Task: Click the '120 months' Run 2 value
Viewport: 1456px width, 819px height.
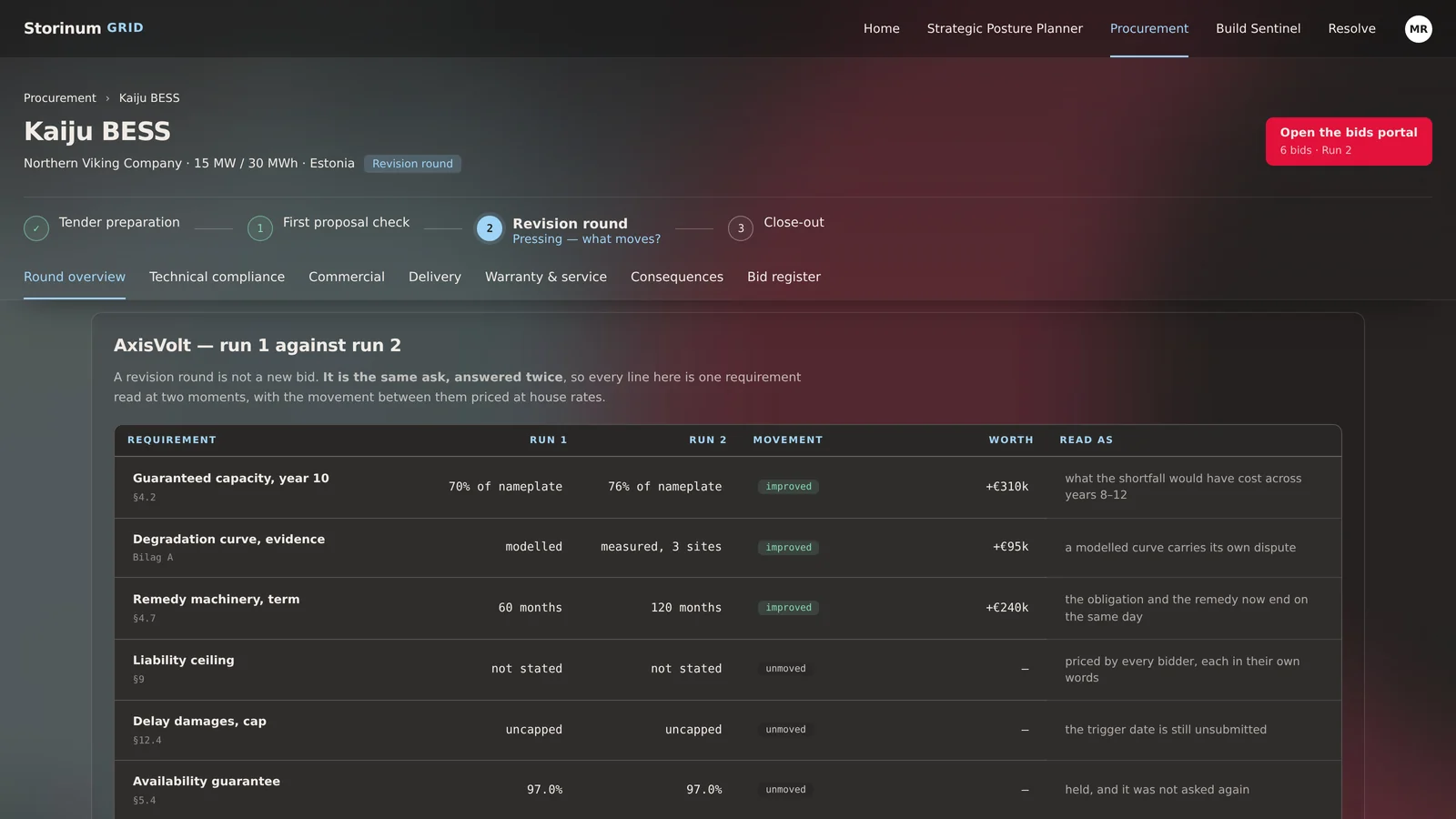Action: (x=686, y=608)
